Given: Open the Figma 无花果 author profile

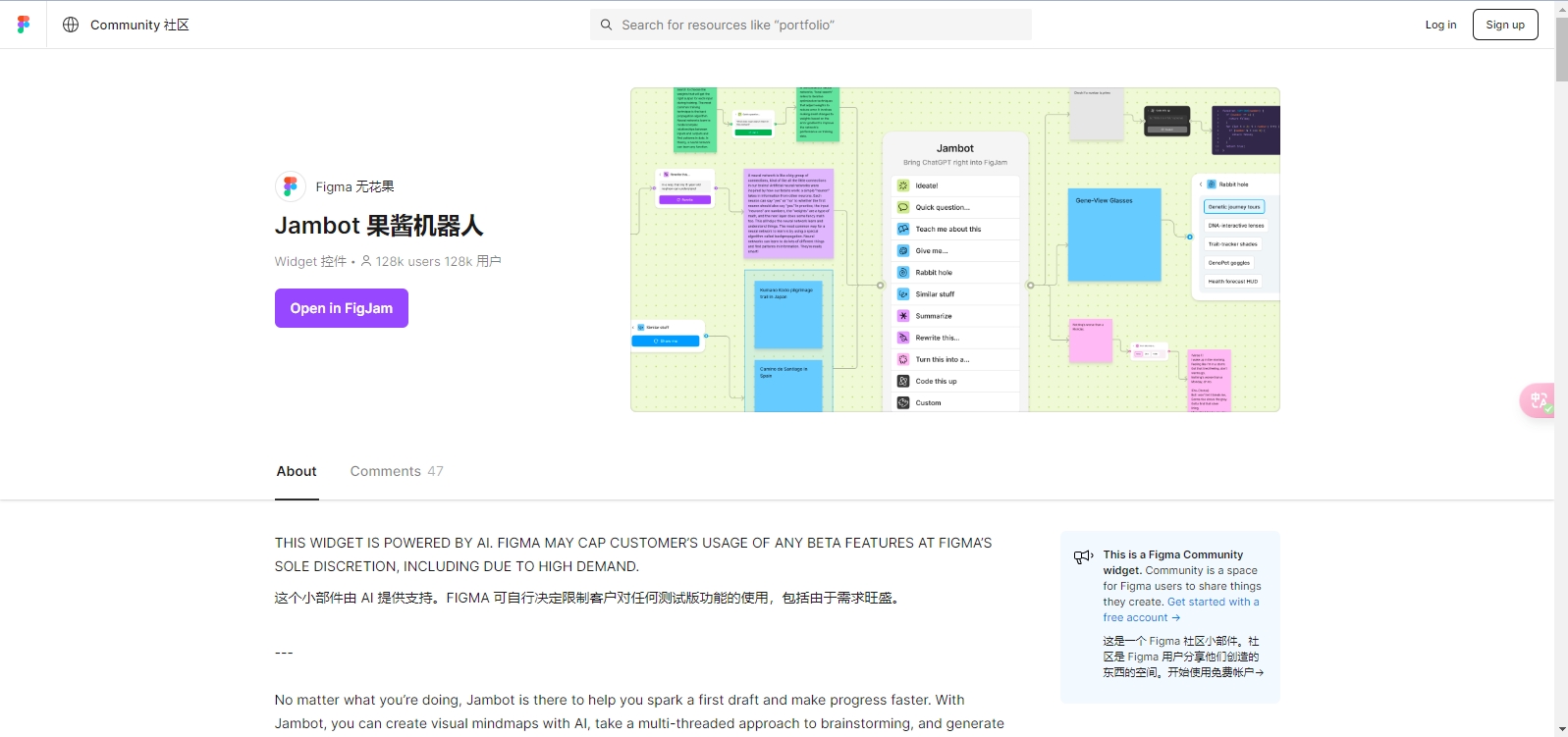Looking at the screenshot, I should click(x=354, y=186).
